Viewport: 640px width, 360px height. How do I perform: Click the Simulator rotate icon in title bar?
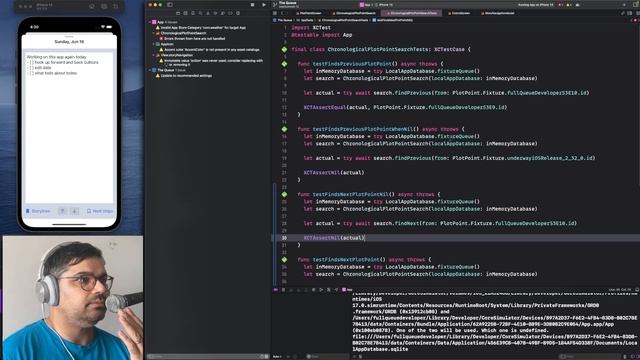116,7
